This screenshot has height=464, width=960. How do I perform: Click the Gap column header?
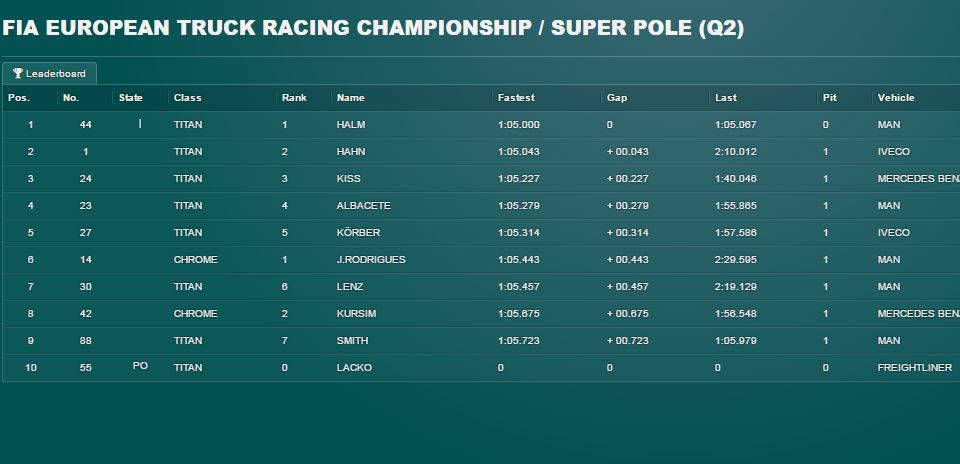pyautogui.click(x=617, y=98)
